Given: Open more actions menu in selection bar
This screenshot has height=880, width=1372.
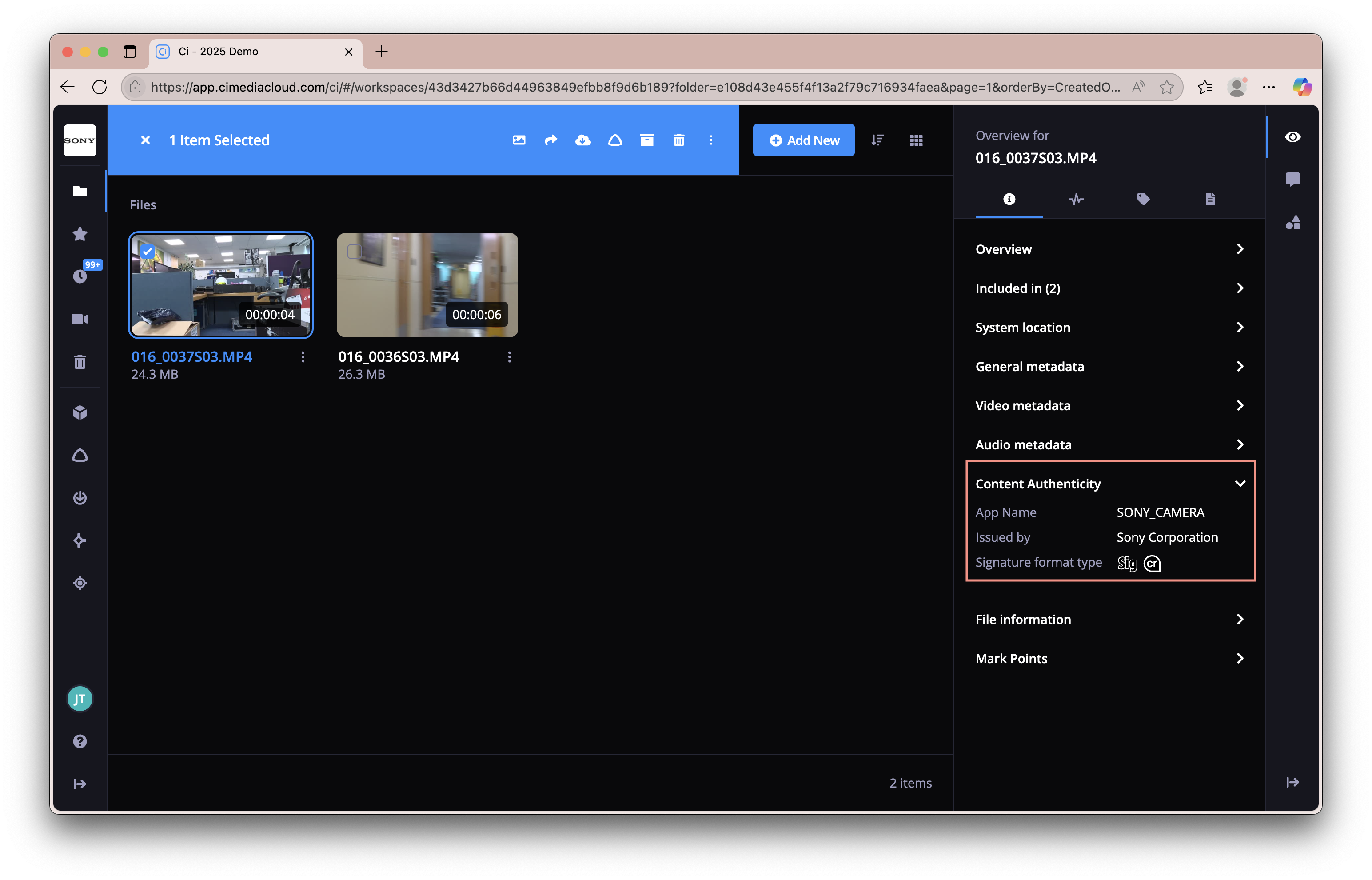Looking at the screenshot, I should click(x=710, y=140).
